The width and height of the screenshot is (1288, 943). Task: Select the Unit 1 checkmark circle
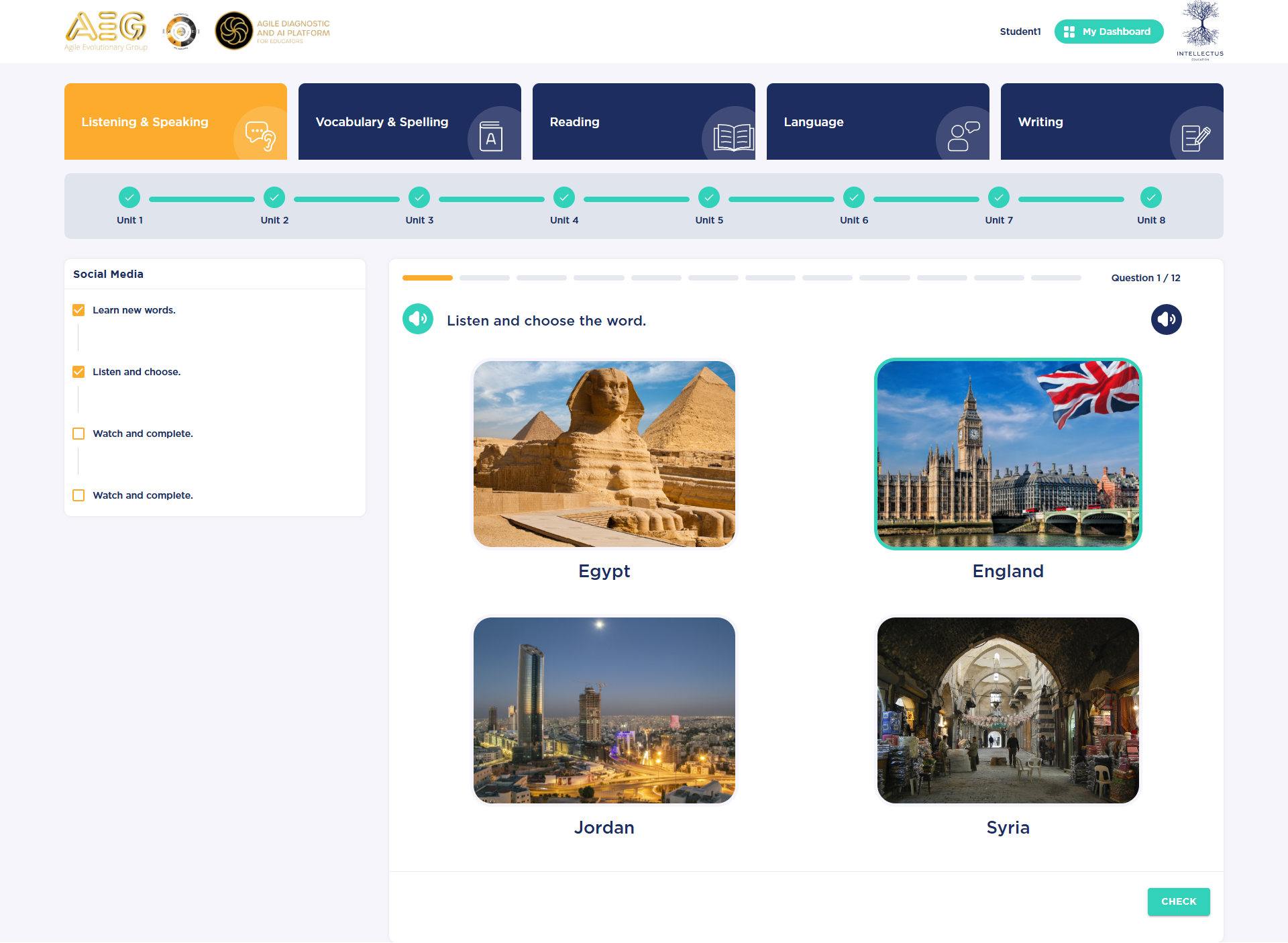[129, 197]
